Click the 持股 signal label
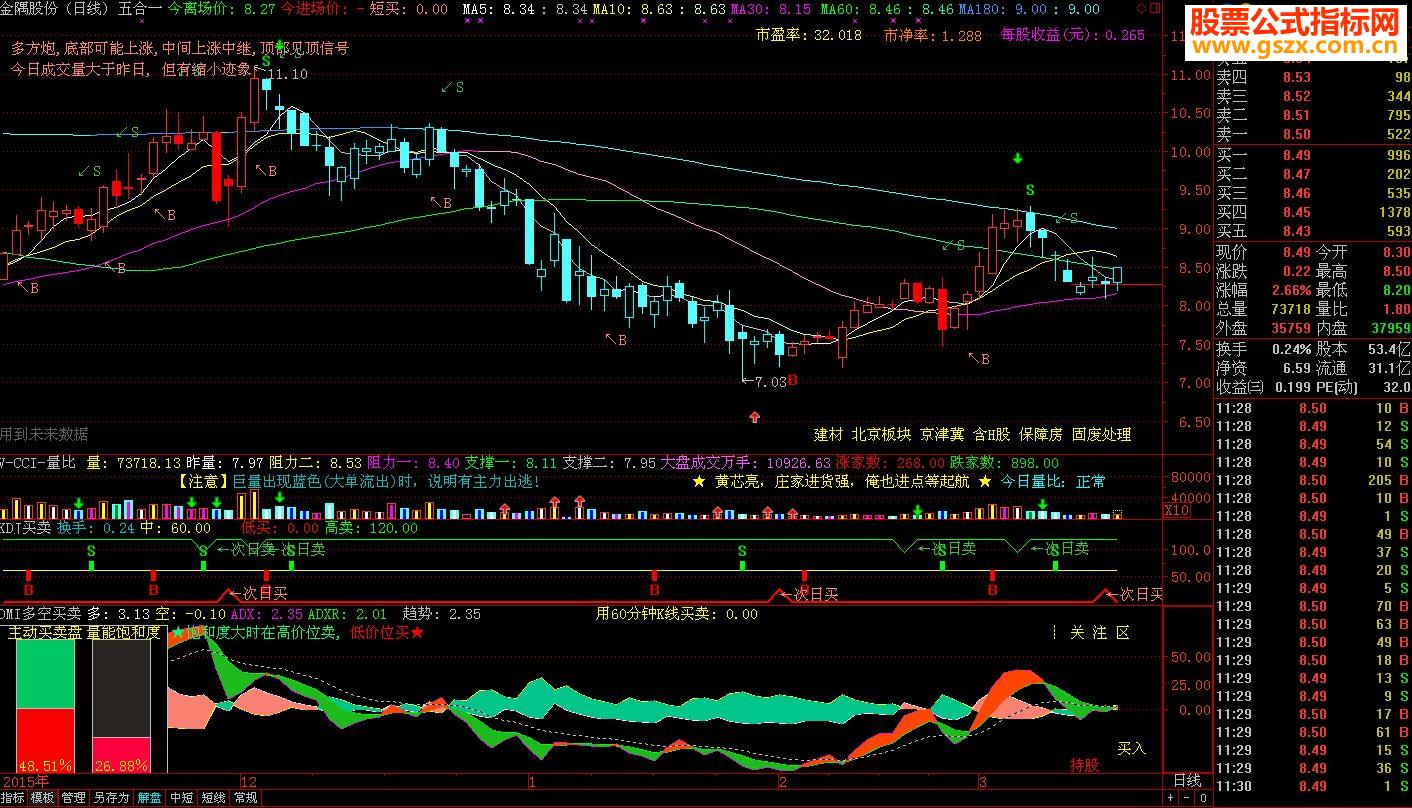Image resolution: width=1412 pixels, height=808 pixels. [x=1085, y=765]
